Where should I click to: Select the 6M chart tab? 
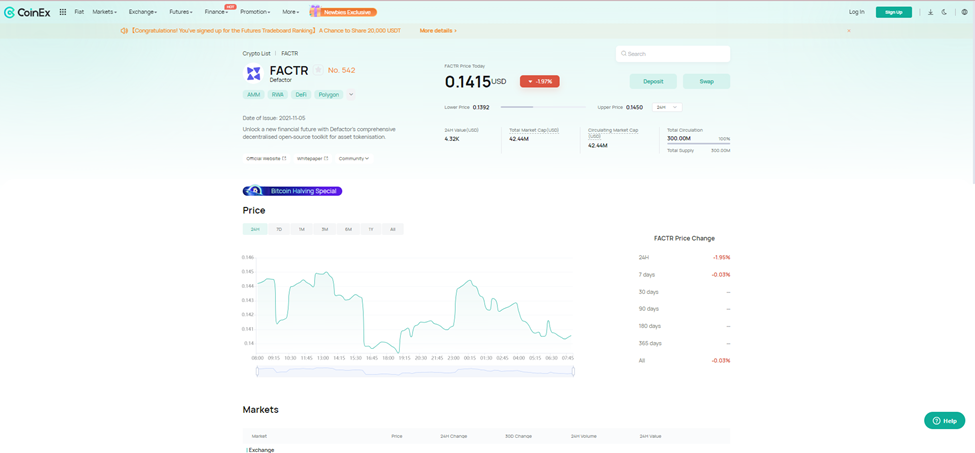pos(348,229)
